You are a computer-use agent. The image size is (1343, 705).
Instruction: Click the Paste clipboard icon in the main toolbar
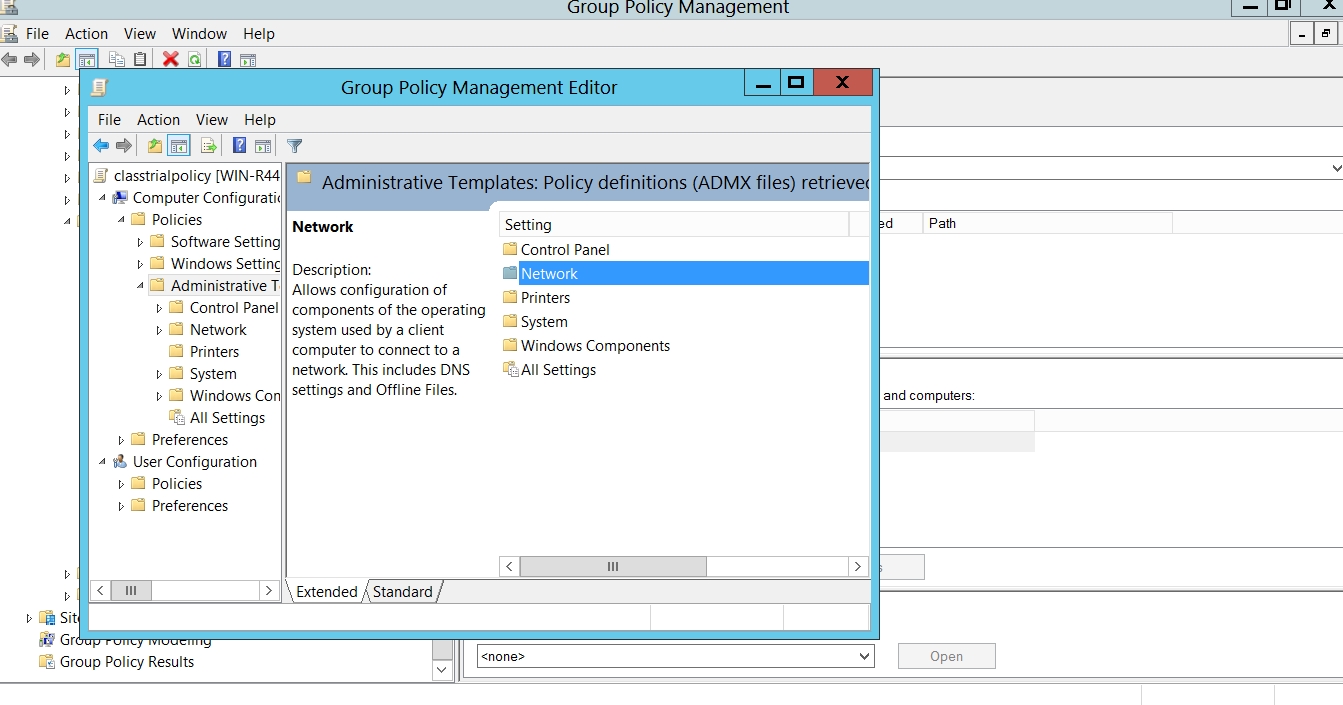click(x=140, y=59)
